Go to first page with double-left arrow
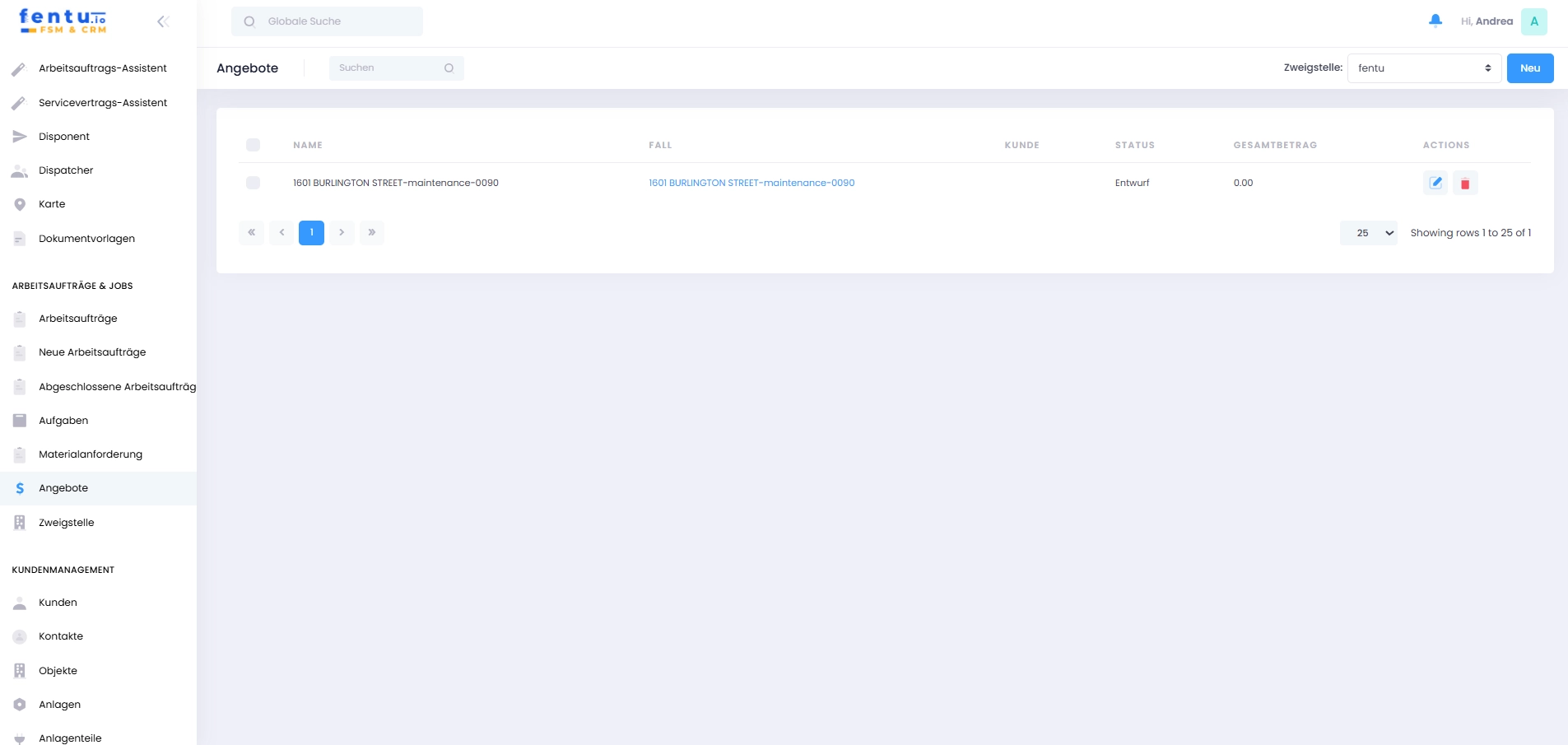Image resolution: width=1568 pixels, height=745 pixels. coord(252,232)
